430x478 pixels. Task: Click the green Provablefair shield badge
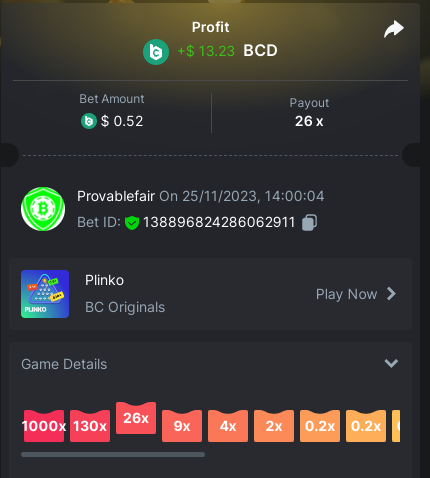pyautogui.click(x=43, y=209)
